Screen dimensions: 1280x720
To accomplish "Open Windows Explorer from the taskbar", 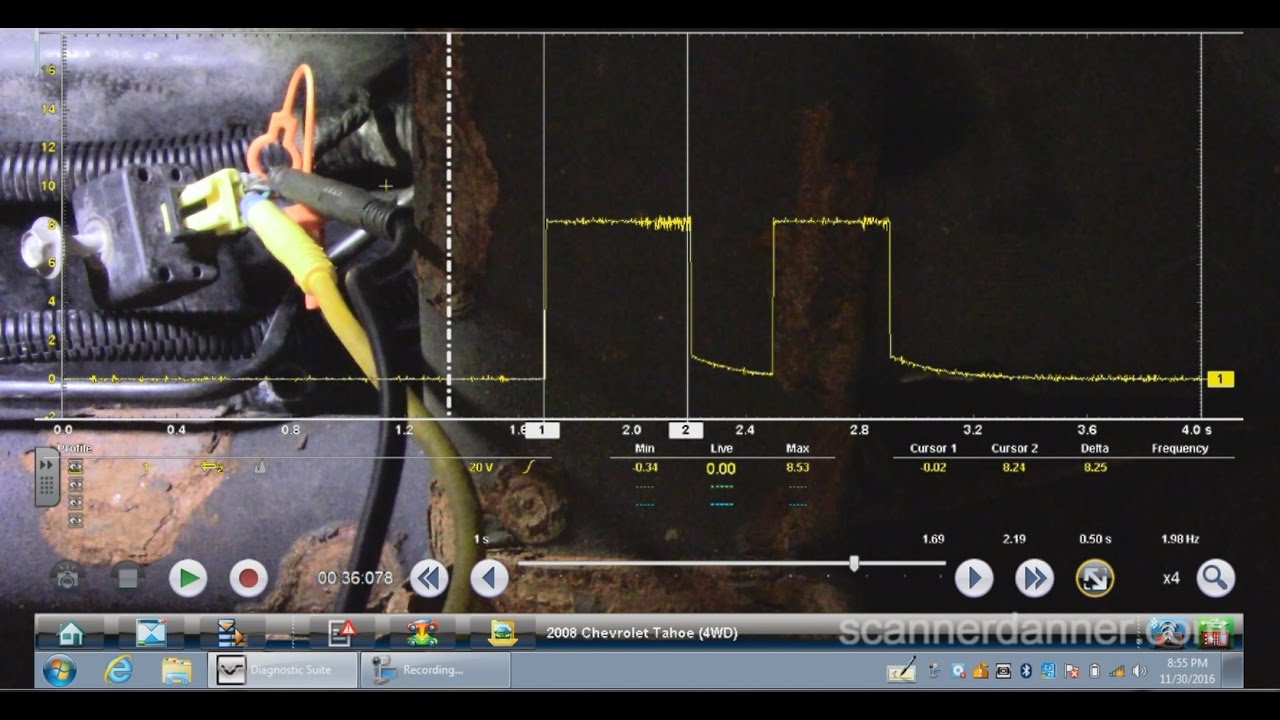I will tap(177, 670).
